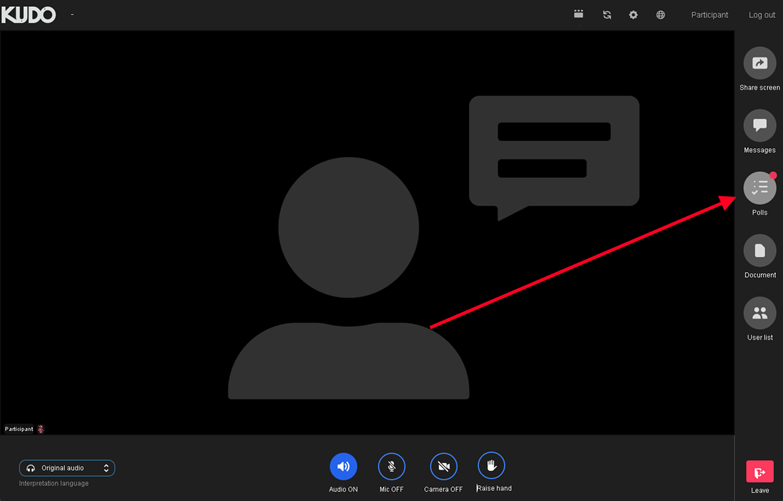This screenshot has height=501, width=783.
Task: Leave the meeting
Action: tap(759, 473)
